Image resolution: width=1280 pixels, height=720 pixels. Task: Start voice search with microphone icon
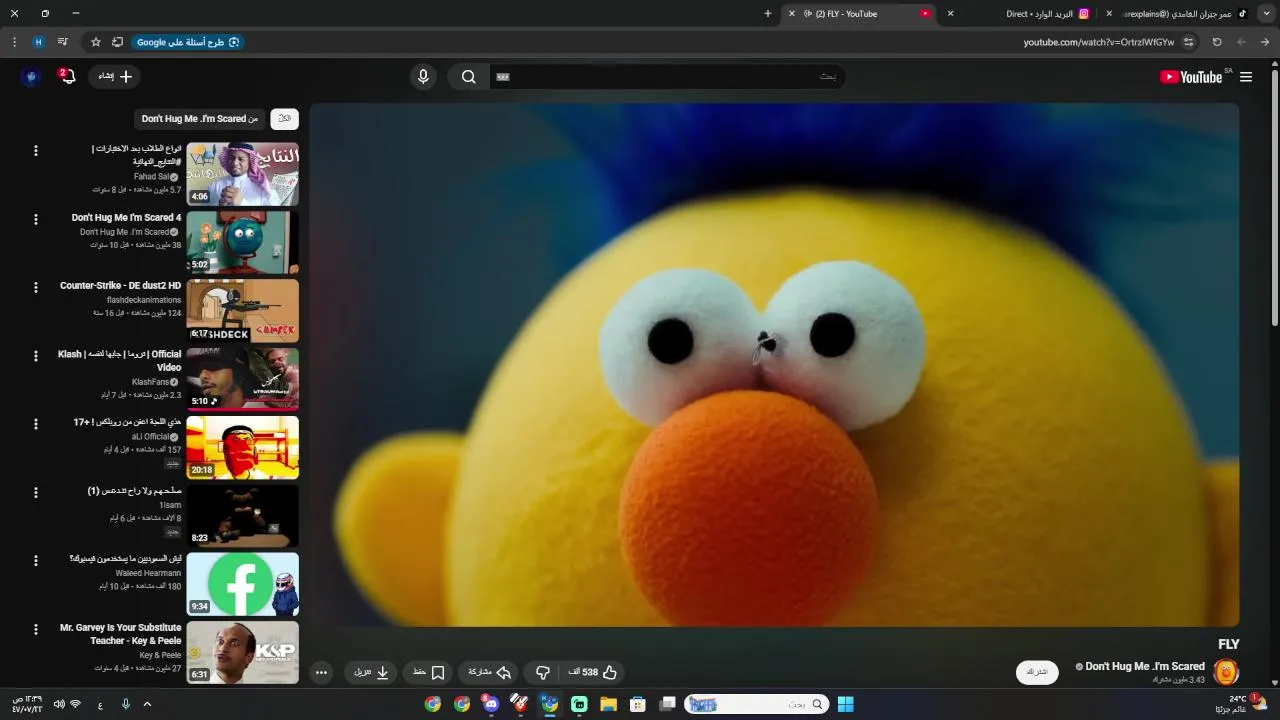423,77
